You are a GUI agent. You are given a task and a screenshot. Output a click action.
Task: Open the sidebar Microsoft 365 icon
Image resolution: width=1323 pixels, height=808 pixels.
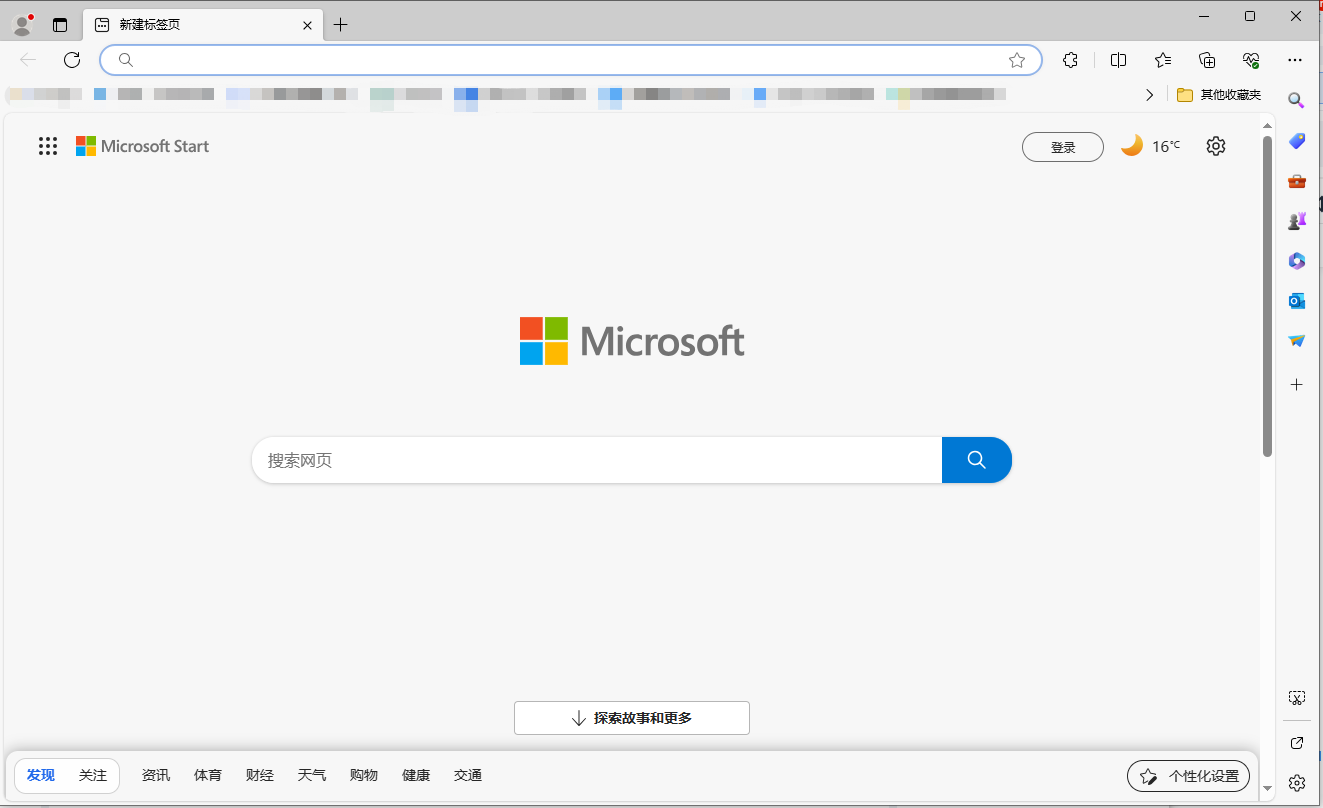[1296, 261]
